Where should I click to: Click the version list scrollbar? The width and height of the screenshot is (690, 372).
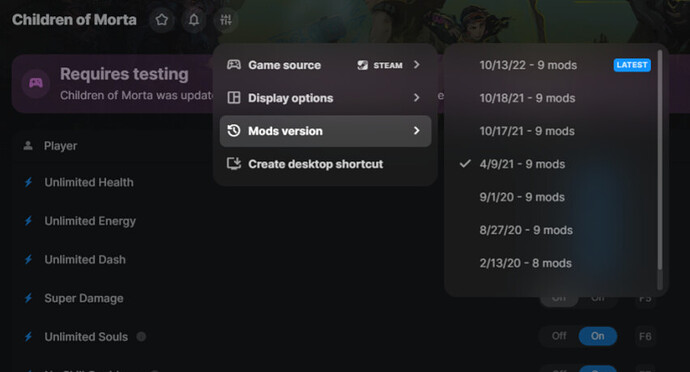tap(660, 160)
